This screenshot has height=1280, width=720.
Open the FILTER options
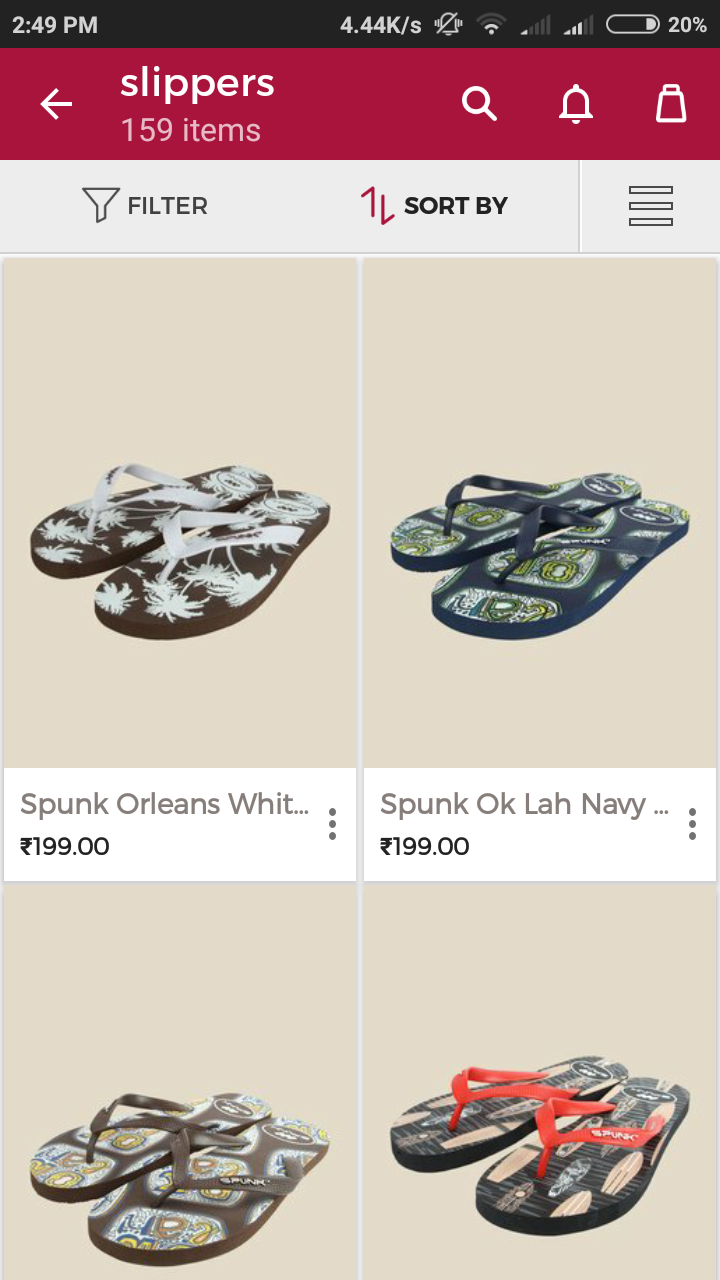(x=145, y=206)
